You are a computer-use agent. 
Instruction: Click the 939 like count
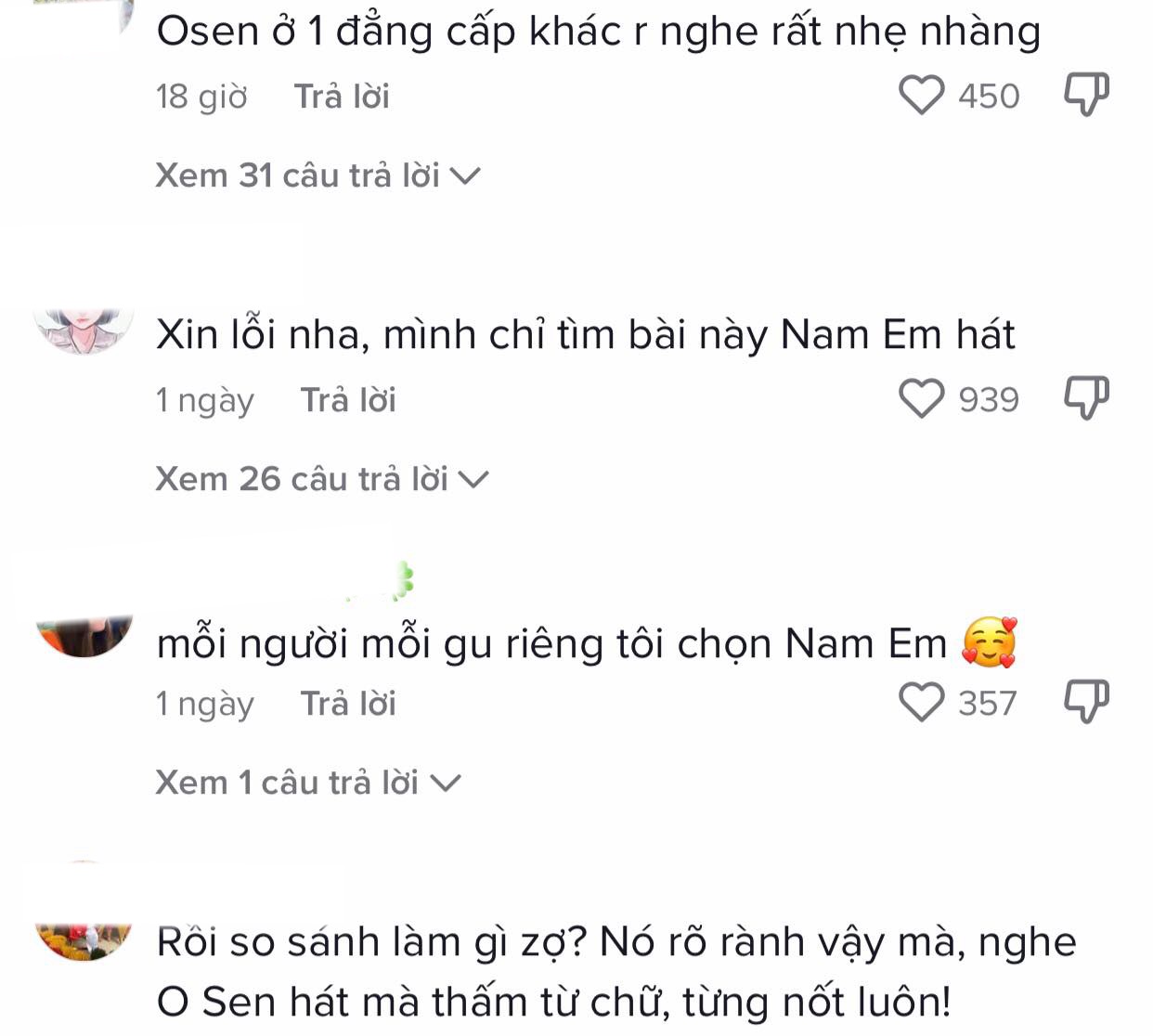point(989,400)
